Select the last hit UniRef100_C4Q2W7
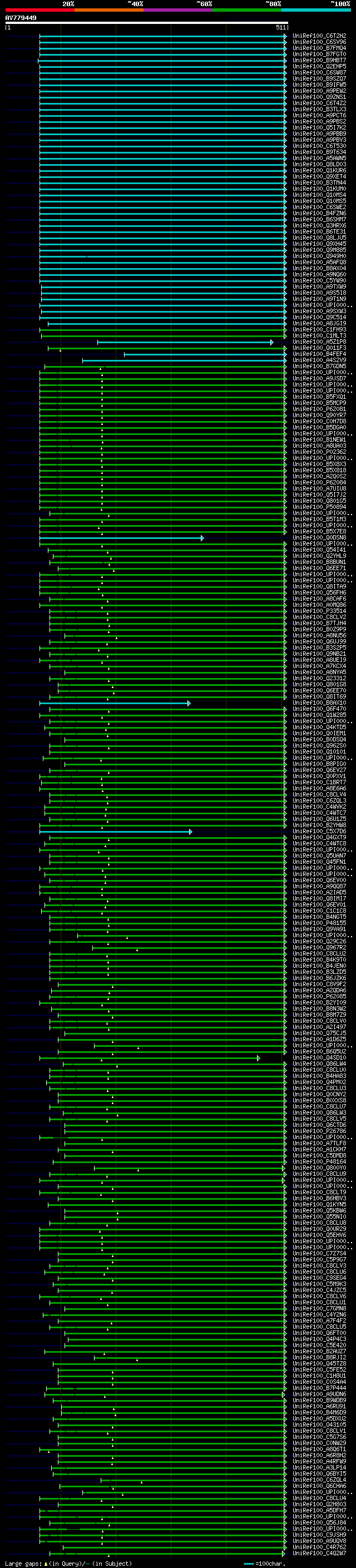The image size is (356, 1568). tap(319, 1553)
